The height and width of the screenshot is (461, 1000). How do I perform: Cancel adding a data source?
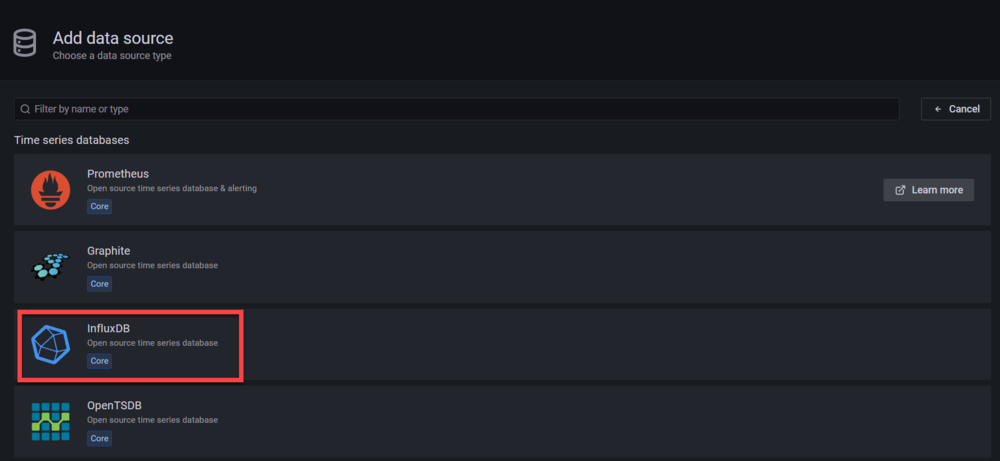(956, 109)
